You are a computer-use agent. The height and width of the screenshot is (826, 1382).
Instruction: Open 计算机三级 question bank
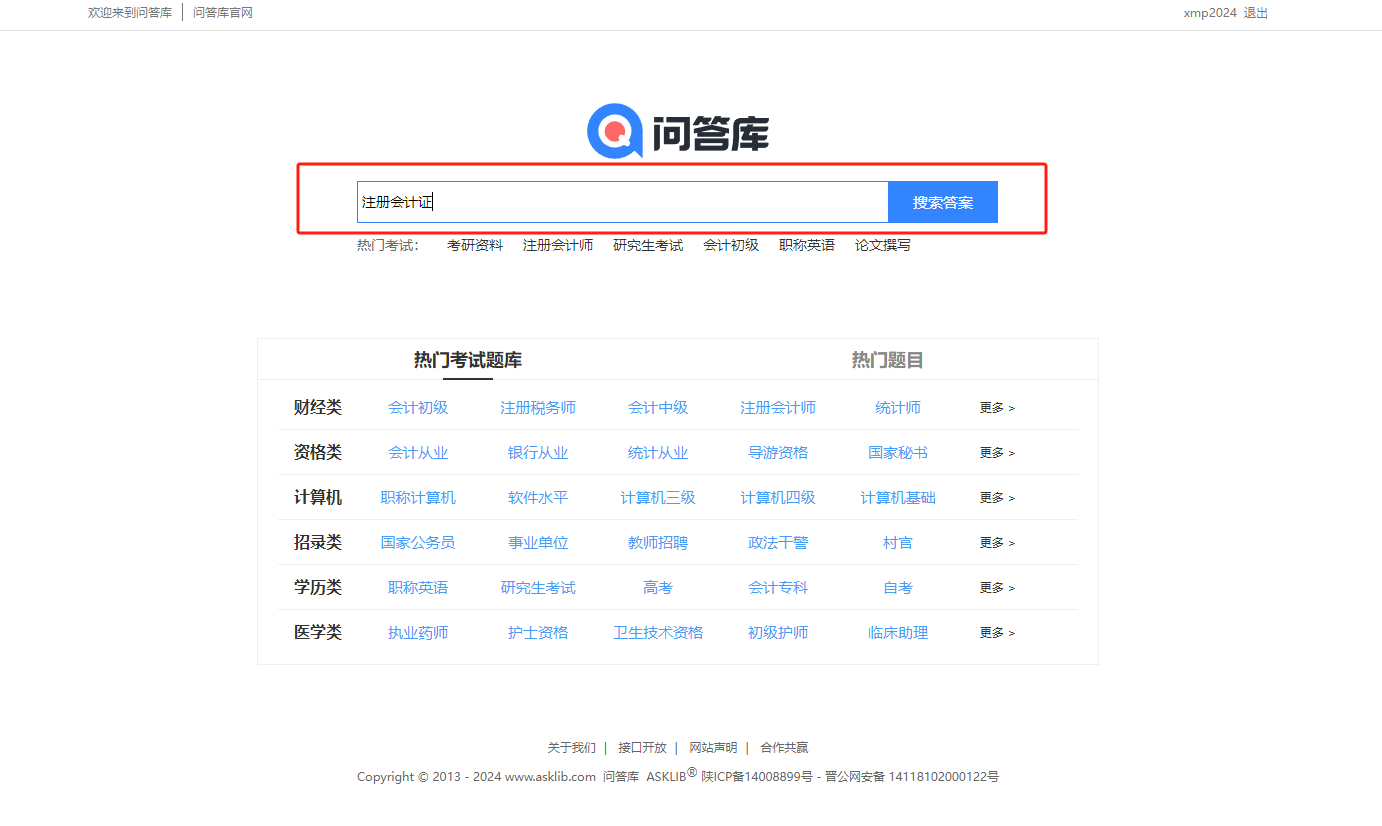658,498
